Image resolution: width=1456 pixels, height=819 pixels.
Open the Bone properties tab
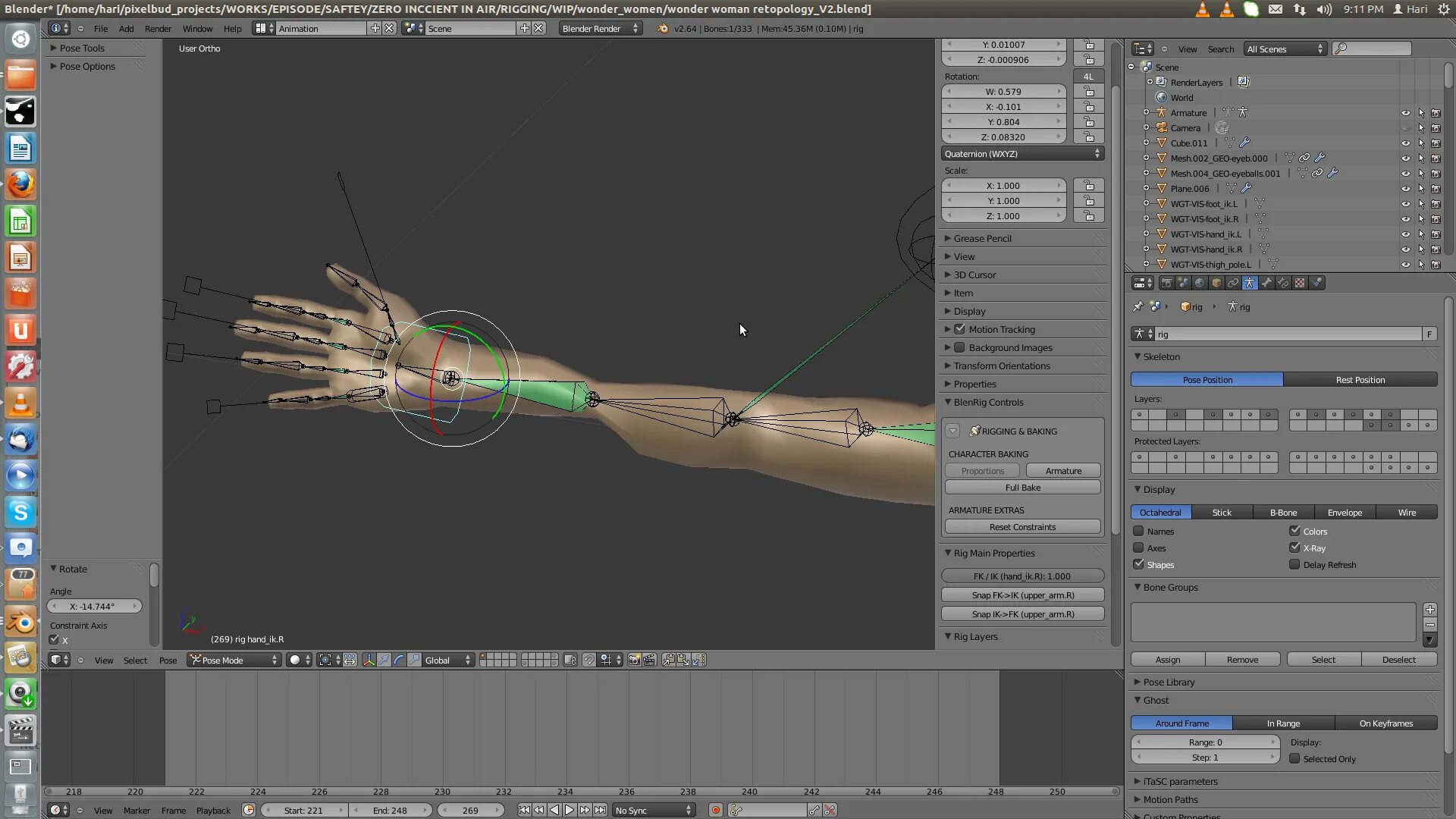pos(1266,283)
